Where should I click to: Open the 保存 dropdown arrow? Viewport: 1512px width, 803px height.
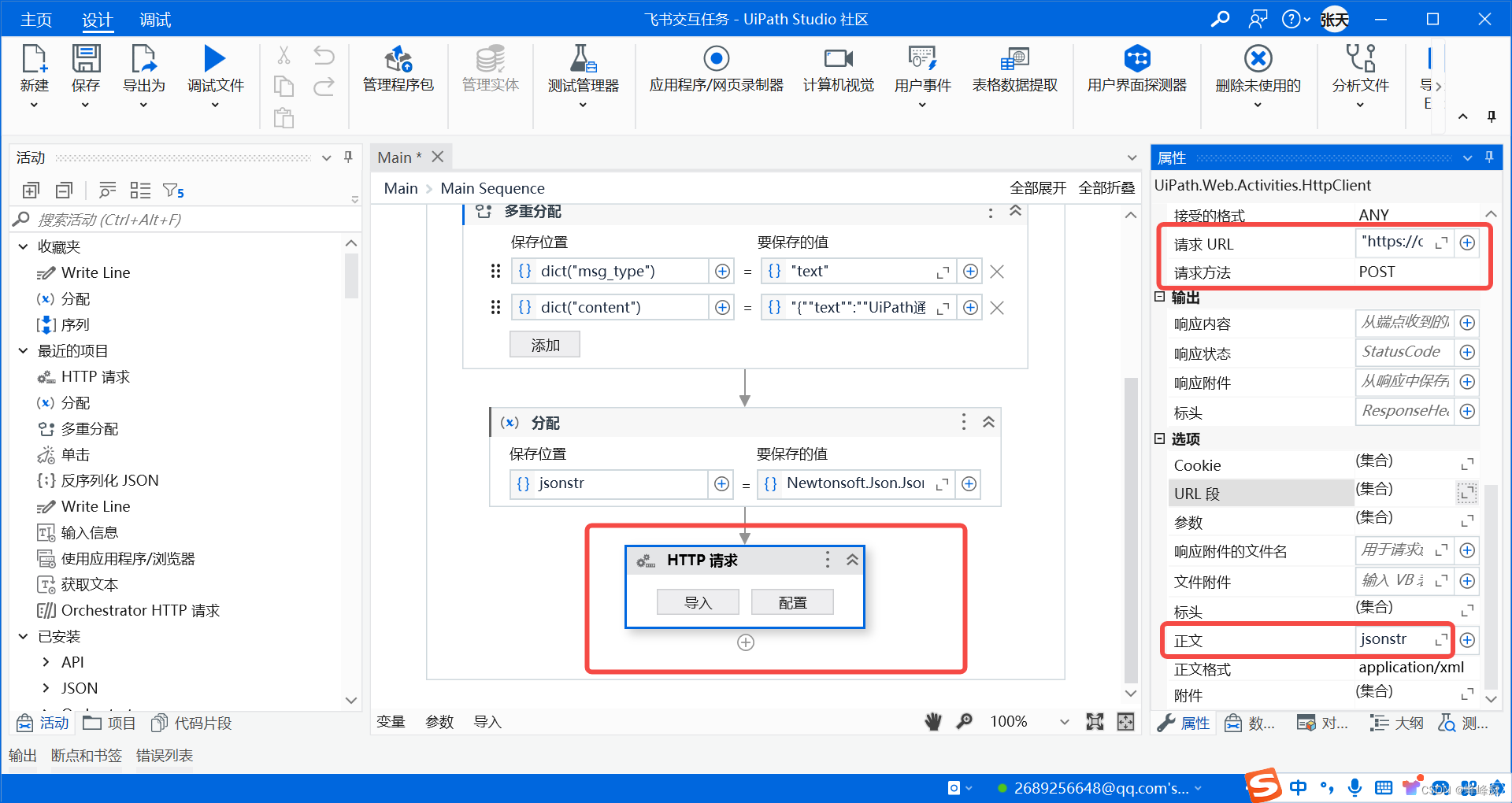(x=86, y=105)
